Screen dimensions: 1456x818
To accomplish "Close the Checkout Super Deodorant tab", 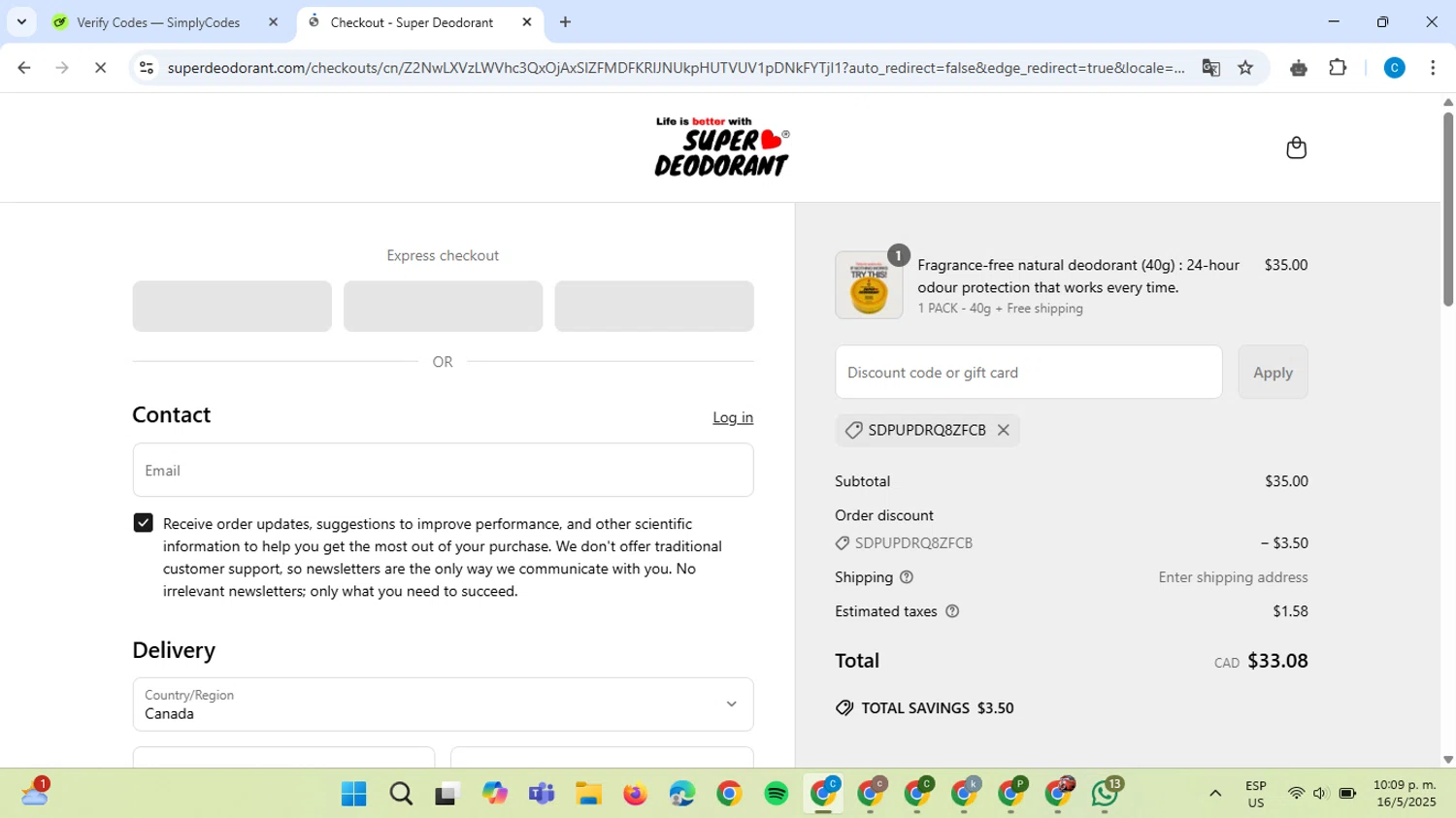I will [x=527, y=22].
